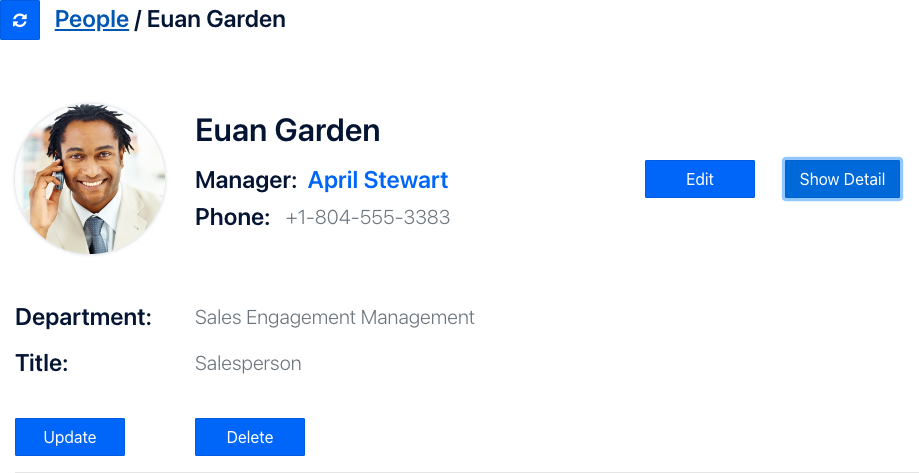Click the phone number +1-804-555-3383
The width and height of the screenshot is (919, 473).
[367, 217]
